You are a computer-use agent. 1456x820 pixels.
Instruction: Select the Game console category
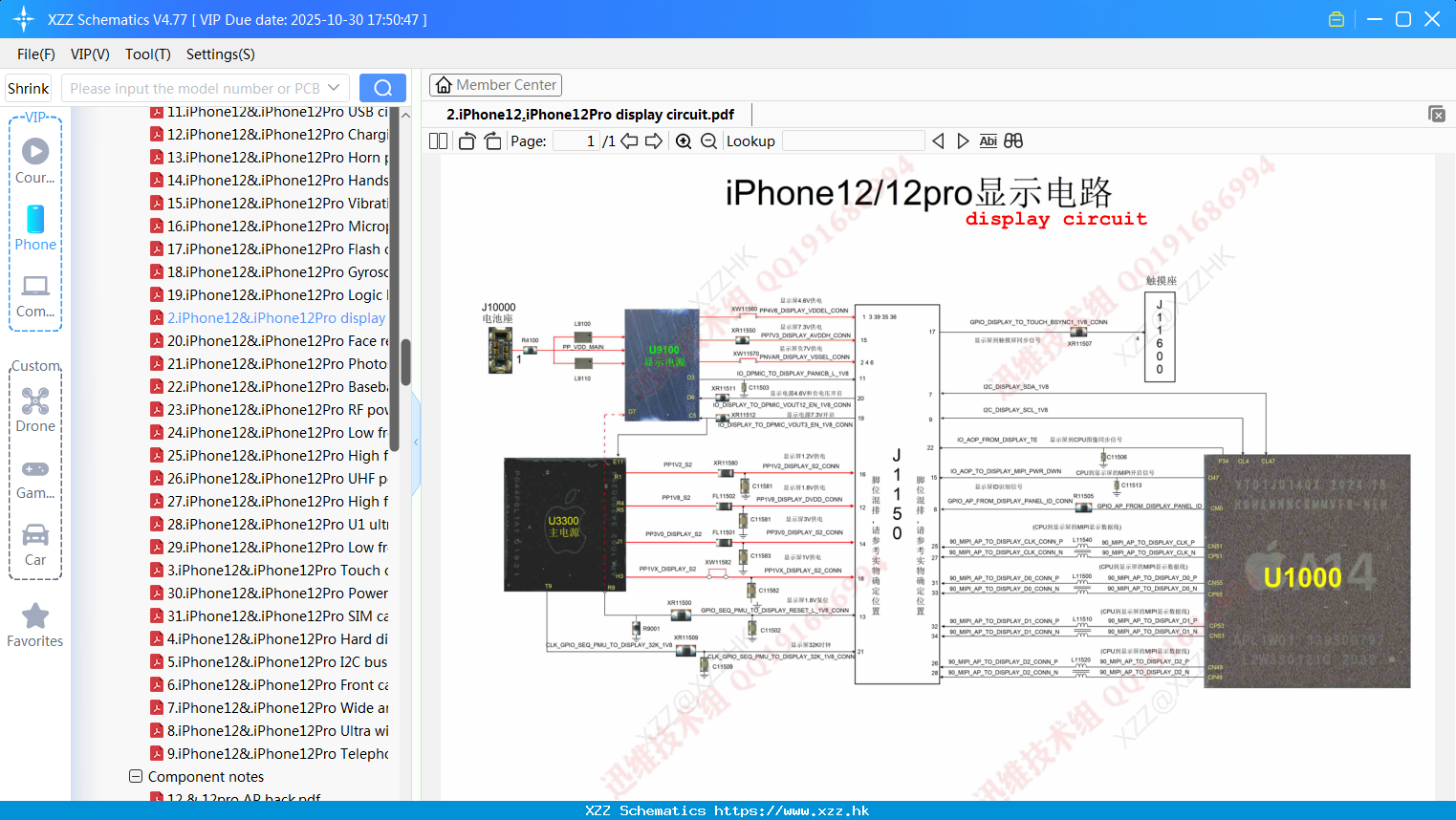click(35, 478)
